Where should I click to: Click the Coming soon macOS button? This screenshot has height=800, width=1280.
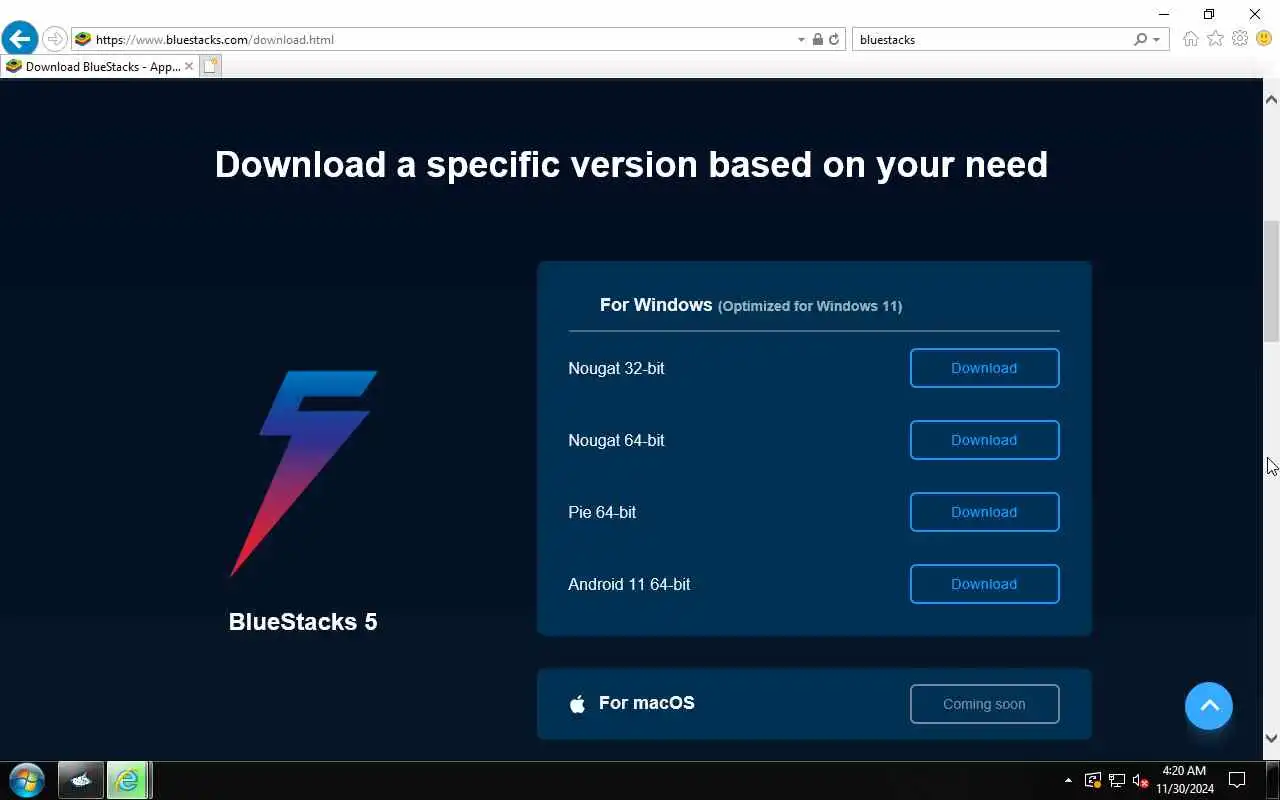[x=984, y=704]
